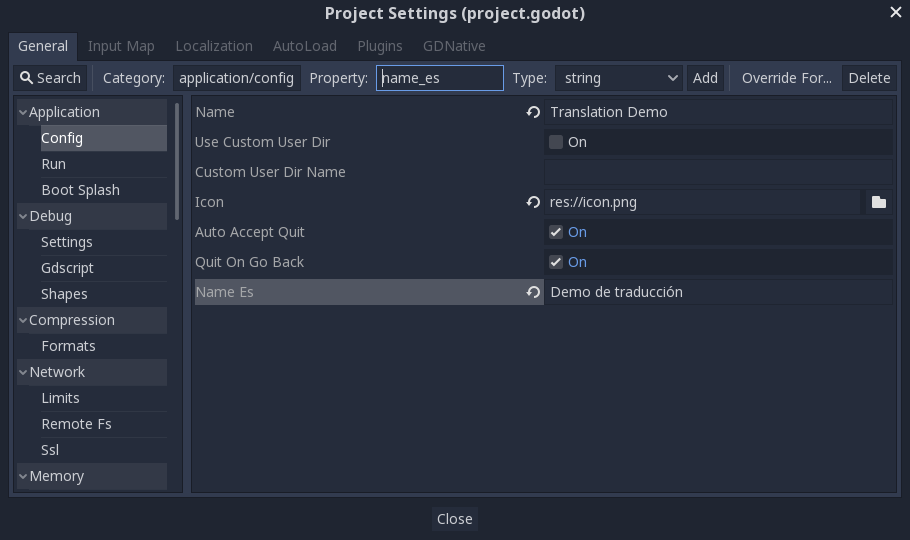Open file browser via Icon folder button
The image size is (910, 540).
pyautogui.click(x=878, y=202)
